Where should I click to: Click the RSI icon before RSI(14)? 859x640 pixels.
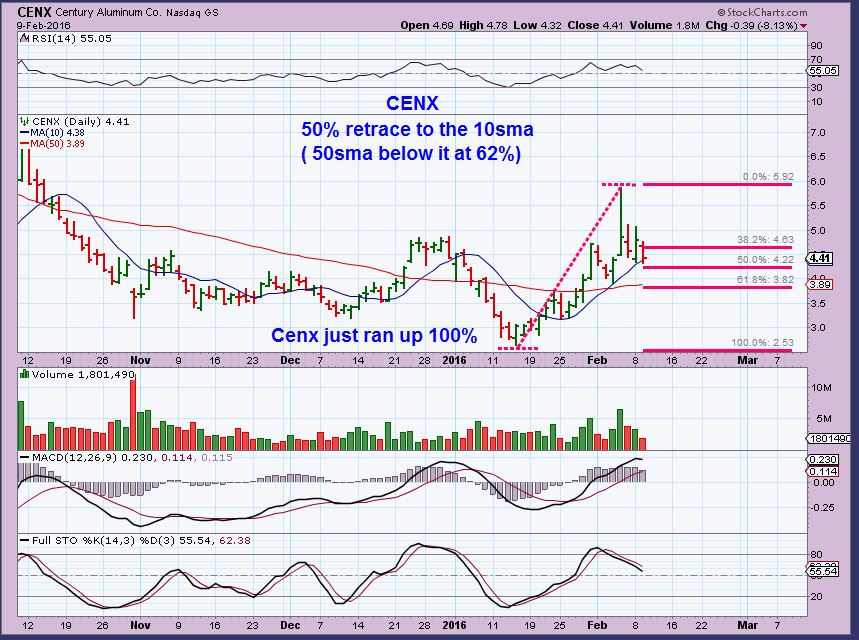25,38
